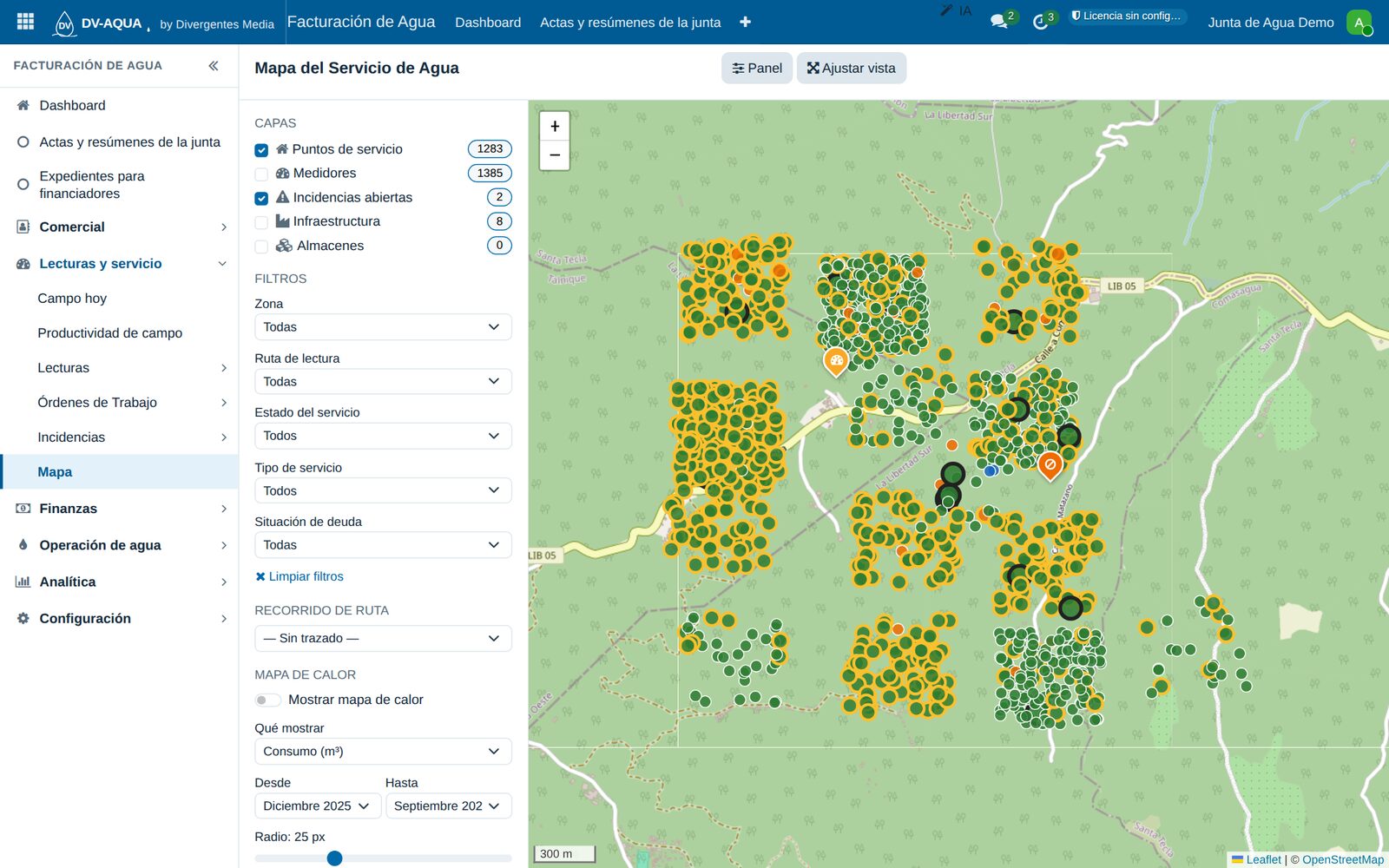The image size is (1389, 868).
Task: Open the activities clock icon with badge 3
Action: pyautogui.click(x=1043, y=21)
